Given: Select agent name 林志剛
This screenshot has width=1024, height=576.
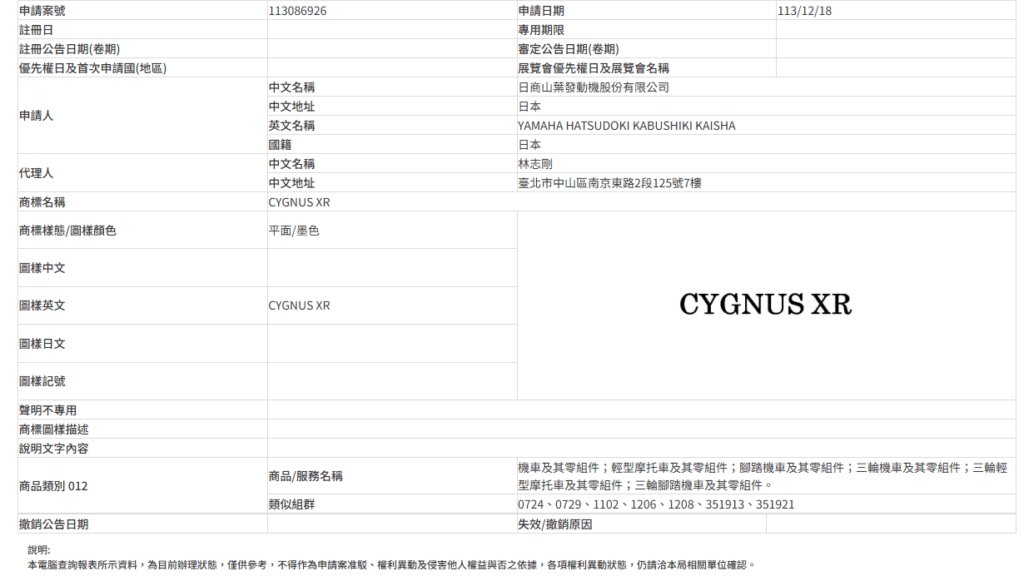Looking at the screenshot, I should click(535, 163).
